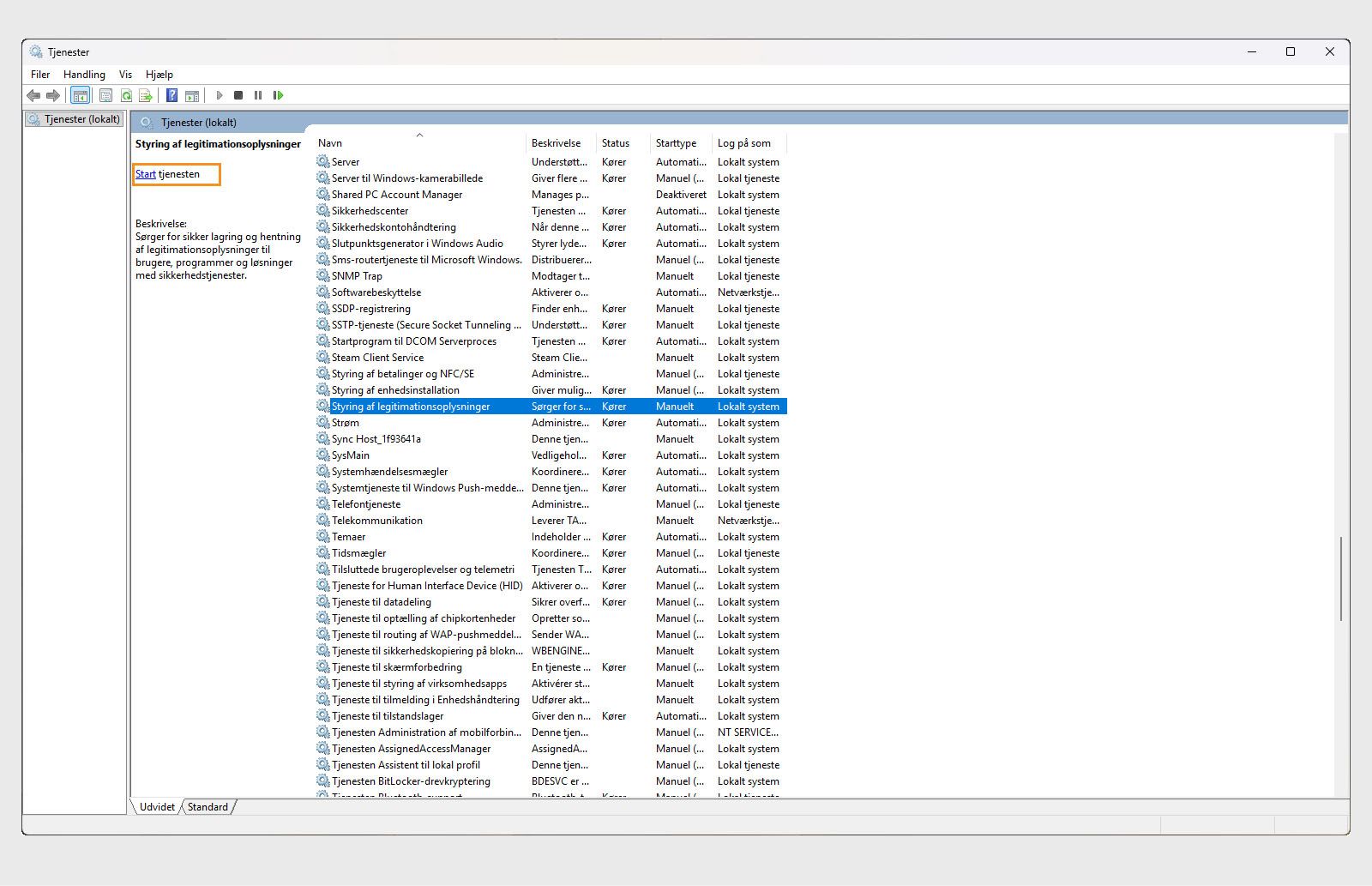
Task: Sort by the Status column header
Action: pos(623,143)
